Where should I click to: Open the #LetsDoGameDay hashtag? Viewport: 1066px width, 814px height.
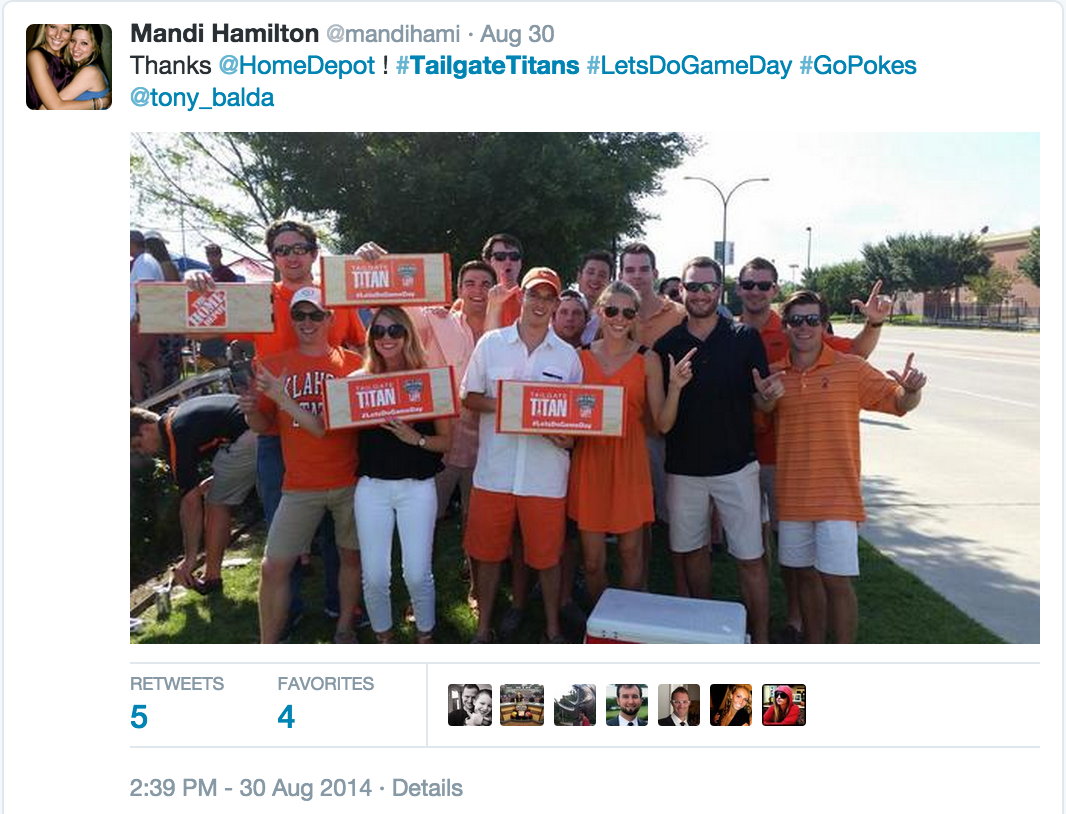[x=689, y=65]
